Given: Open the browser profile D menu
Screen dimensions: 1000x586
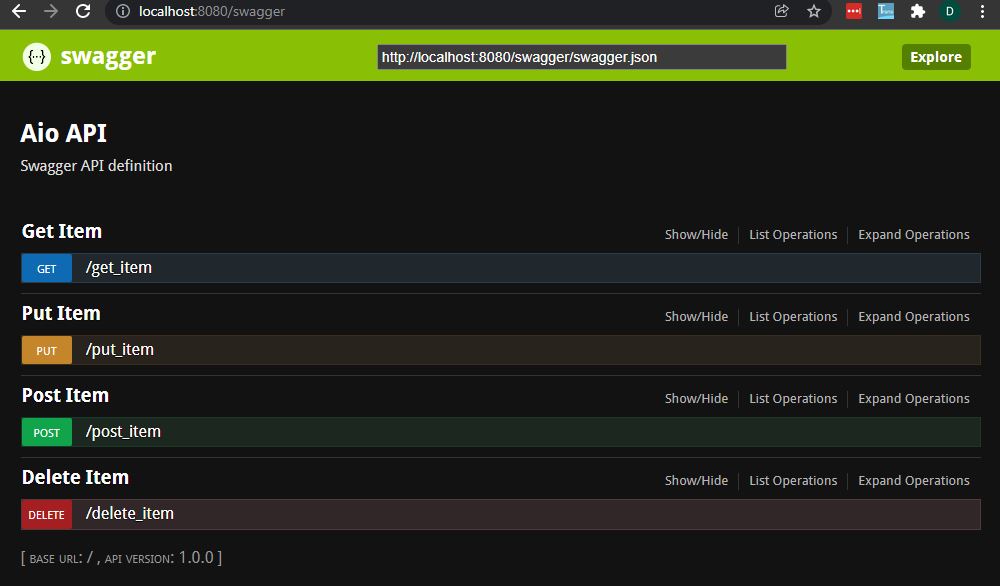Looking at the screenshot, I should (951, 12).
